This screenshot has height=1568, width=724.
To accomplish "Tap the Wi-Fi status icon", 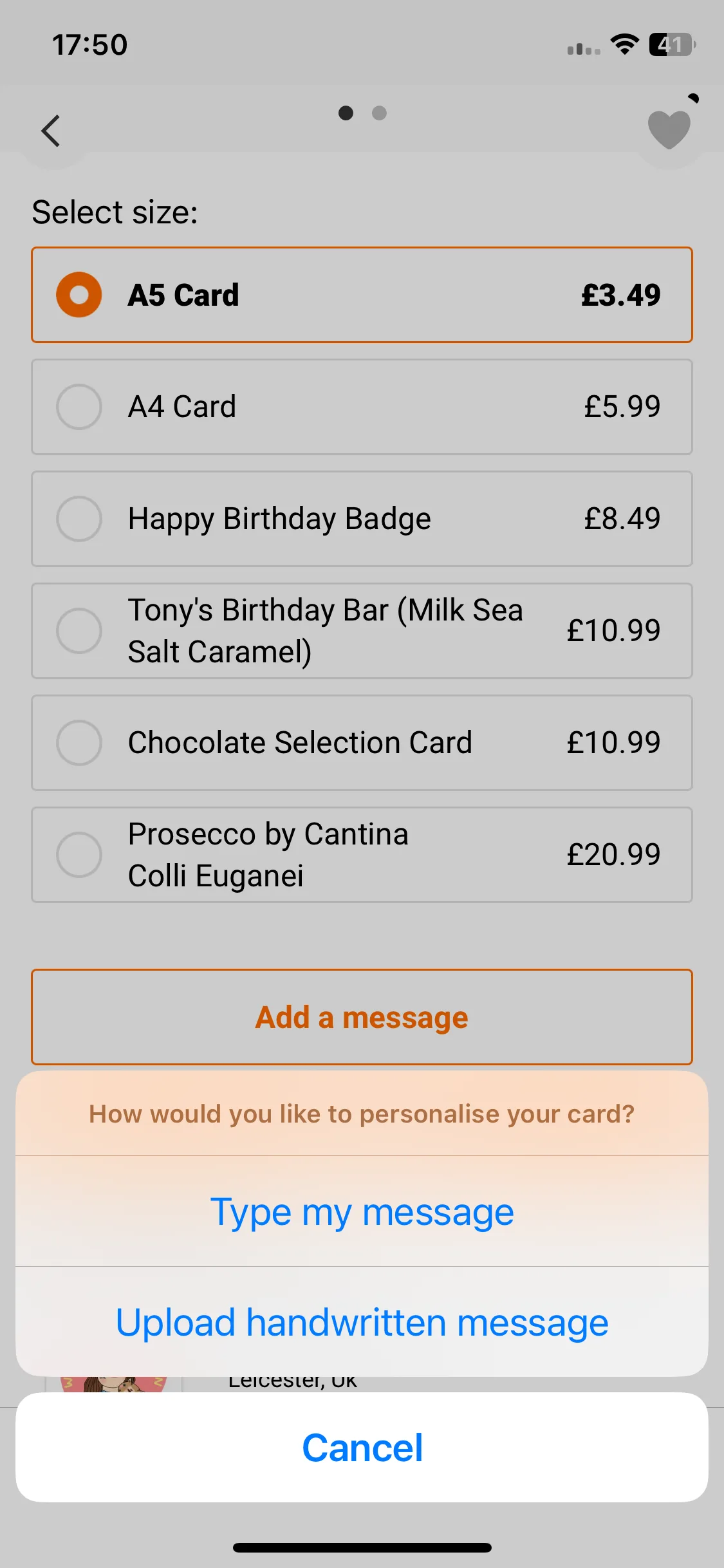I will pos(624,44).
